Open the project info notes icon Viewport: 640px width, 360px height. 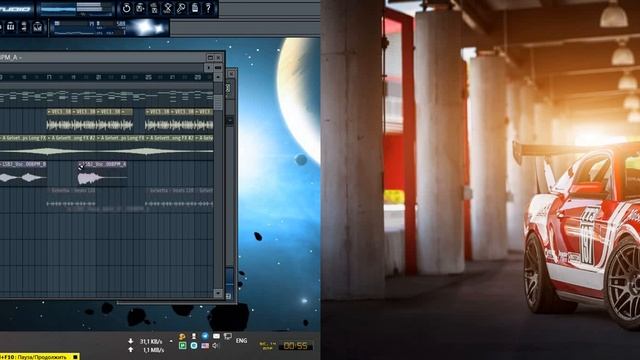(x=195, y=8)
